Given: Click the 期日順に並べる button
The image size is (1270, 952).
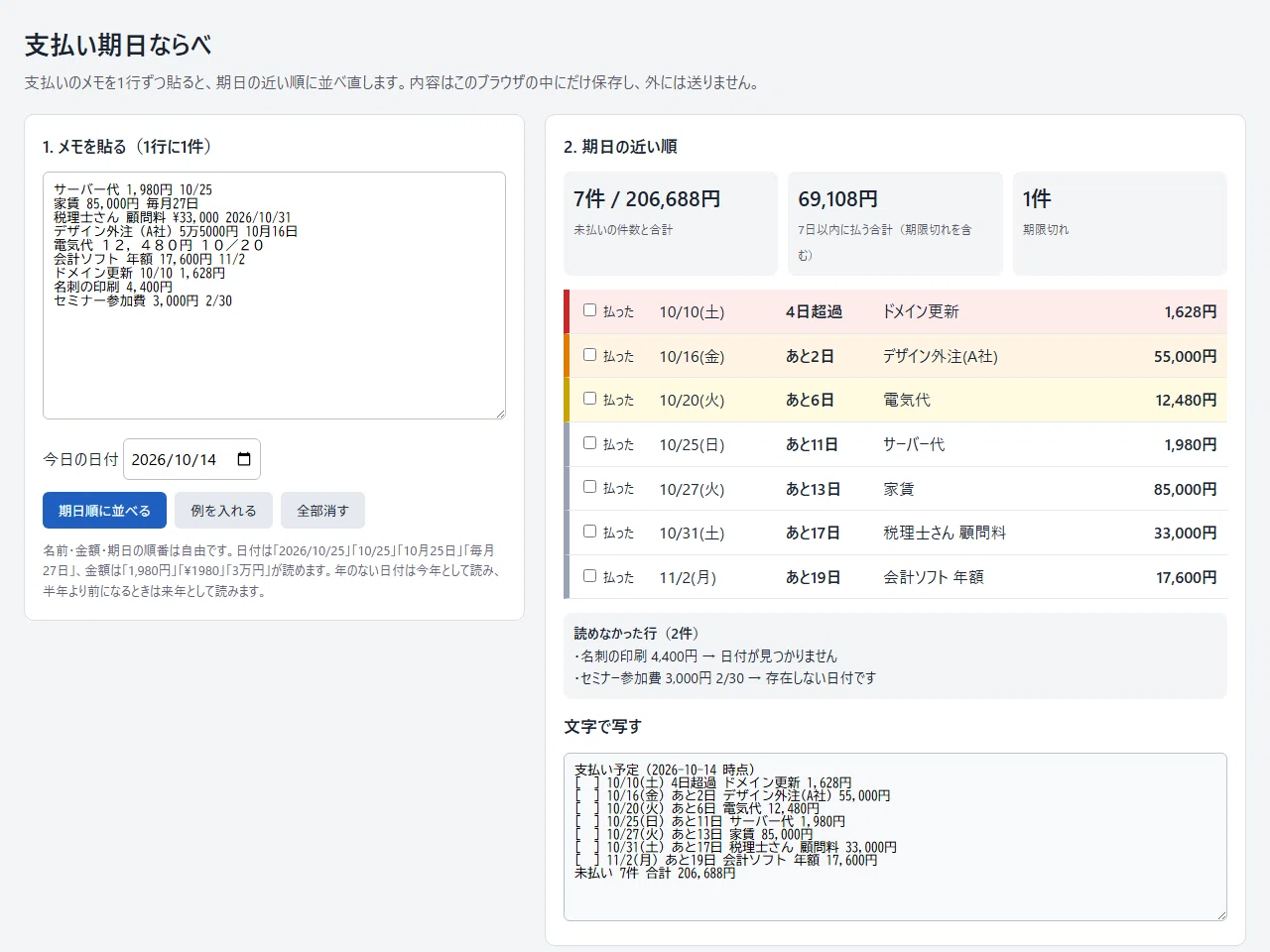Looking at the screenshot, I should click(x=104, y=511).
